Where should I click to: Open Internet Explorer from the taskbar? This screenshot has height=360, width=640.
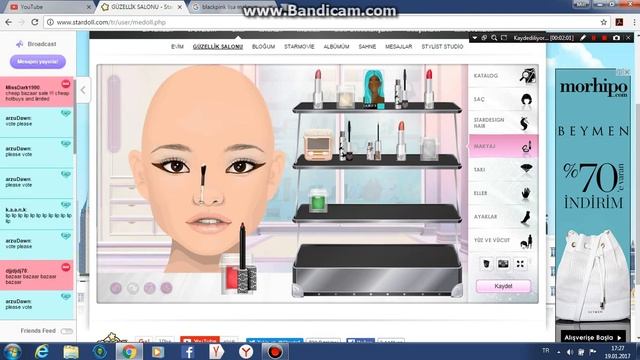[42, 352]
